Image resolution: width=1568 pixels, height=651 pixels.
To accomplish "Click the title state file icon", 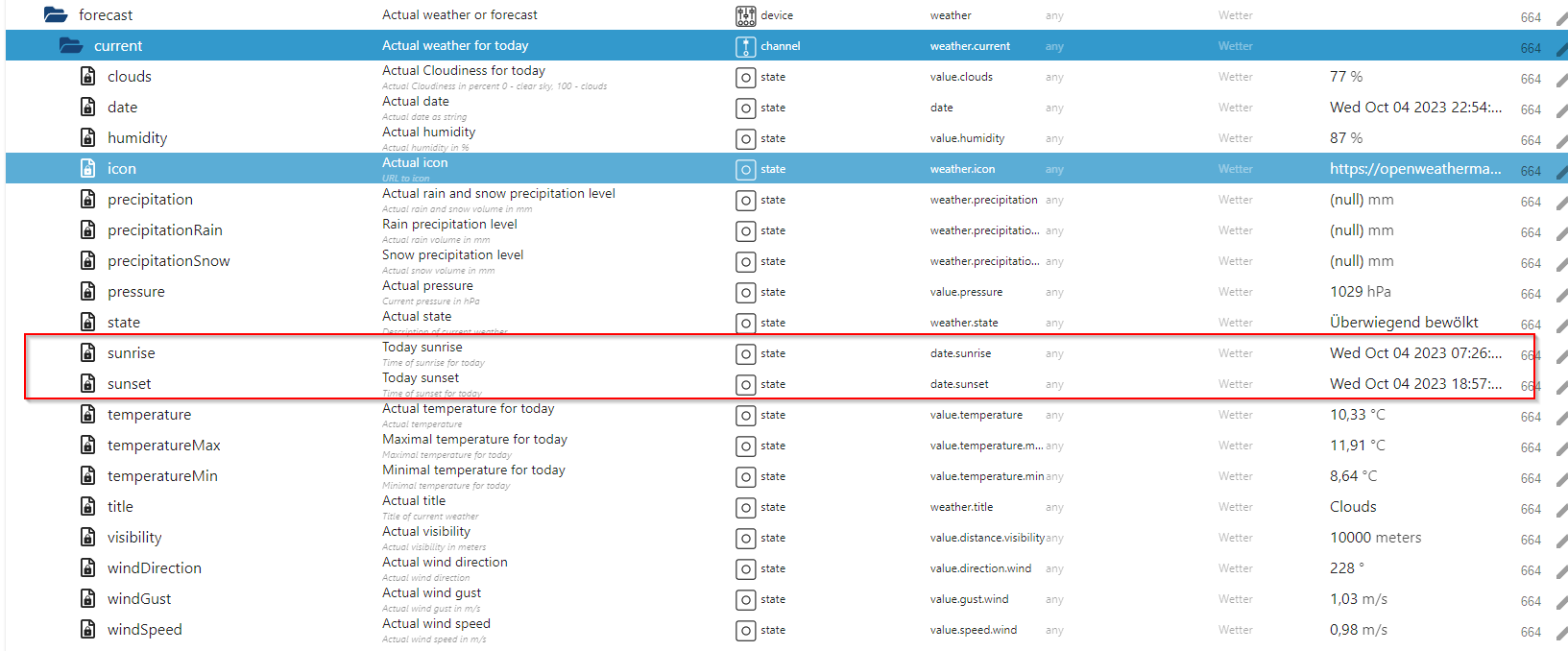I will tap(88, 506).
